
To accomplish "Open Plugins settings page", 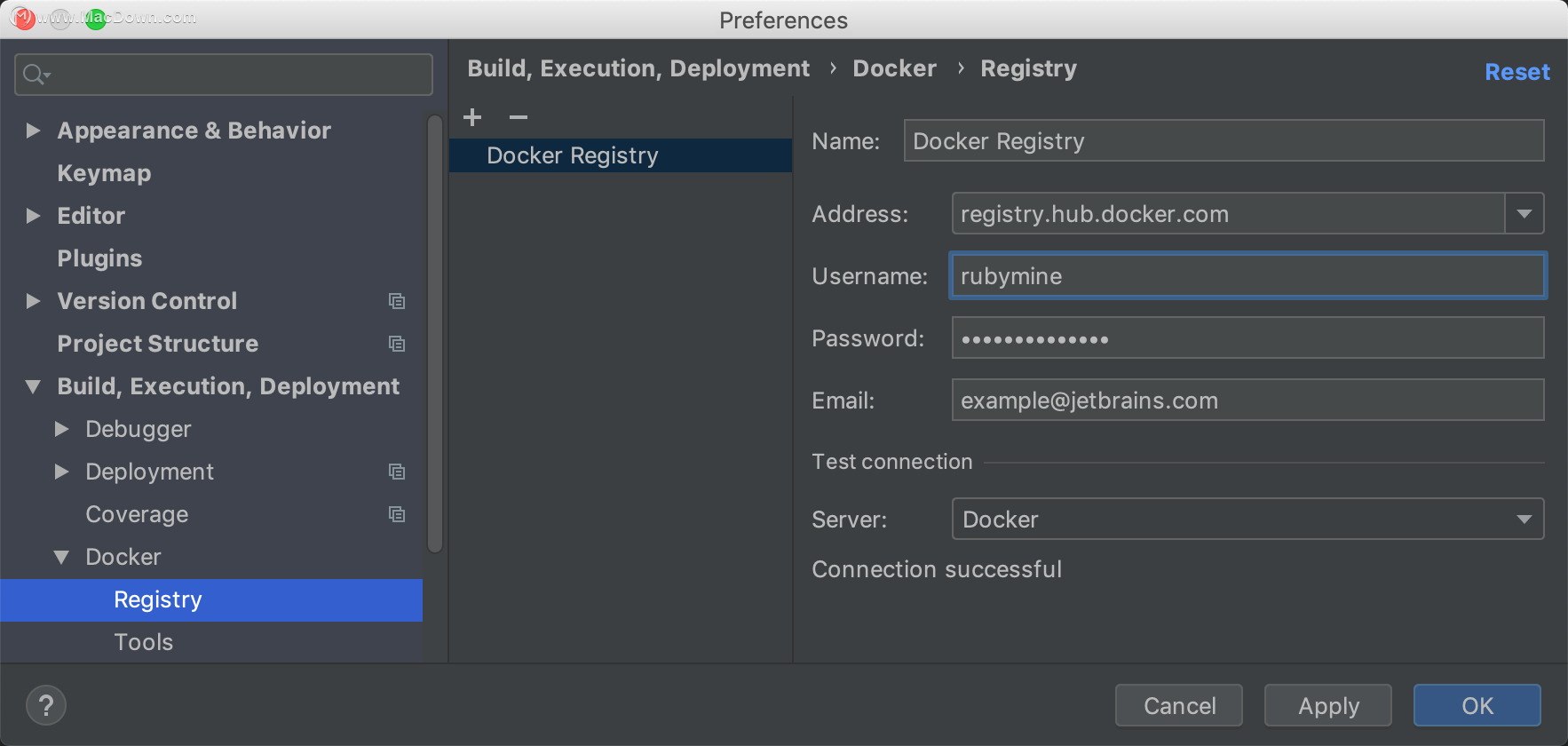I will point(99,258).
